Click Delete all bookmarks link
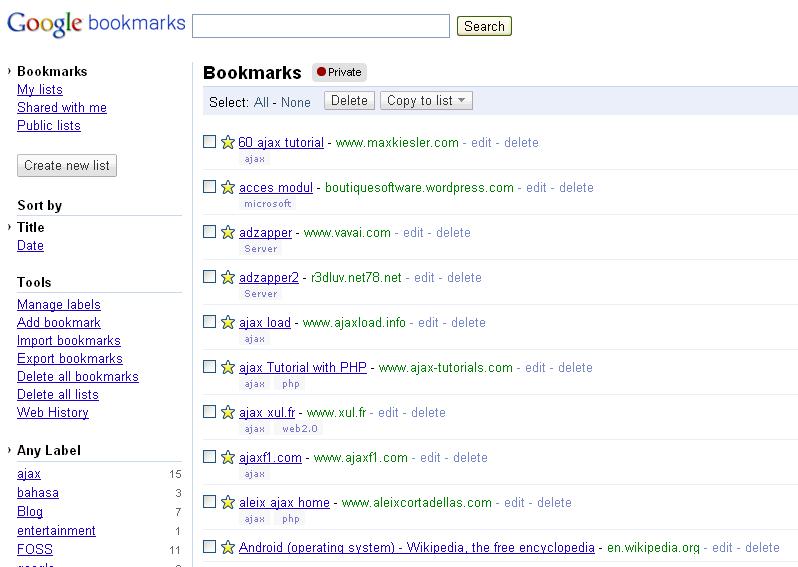The width and height of the screenshot is (798, 567). 78,376
